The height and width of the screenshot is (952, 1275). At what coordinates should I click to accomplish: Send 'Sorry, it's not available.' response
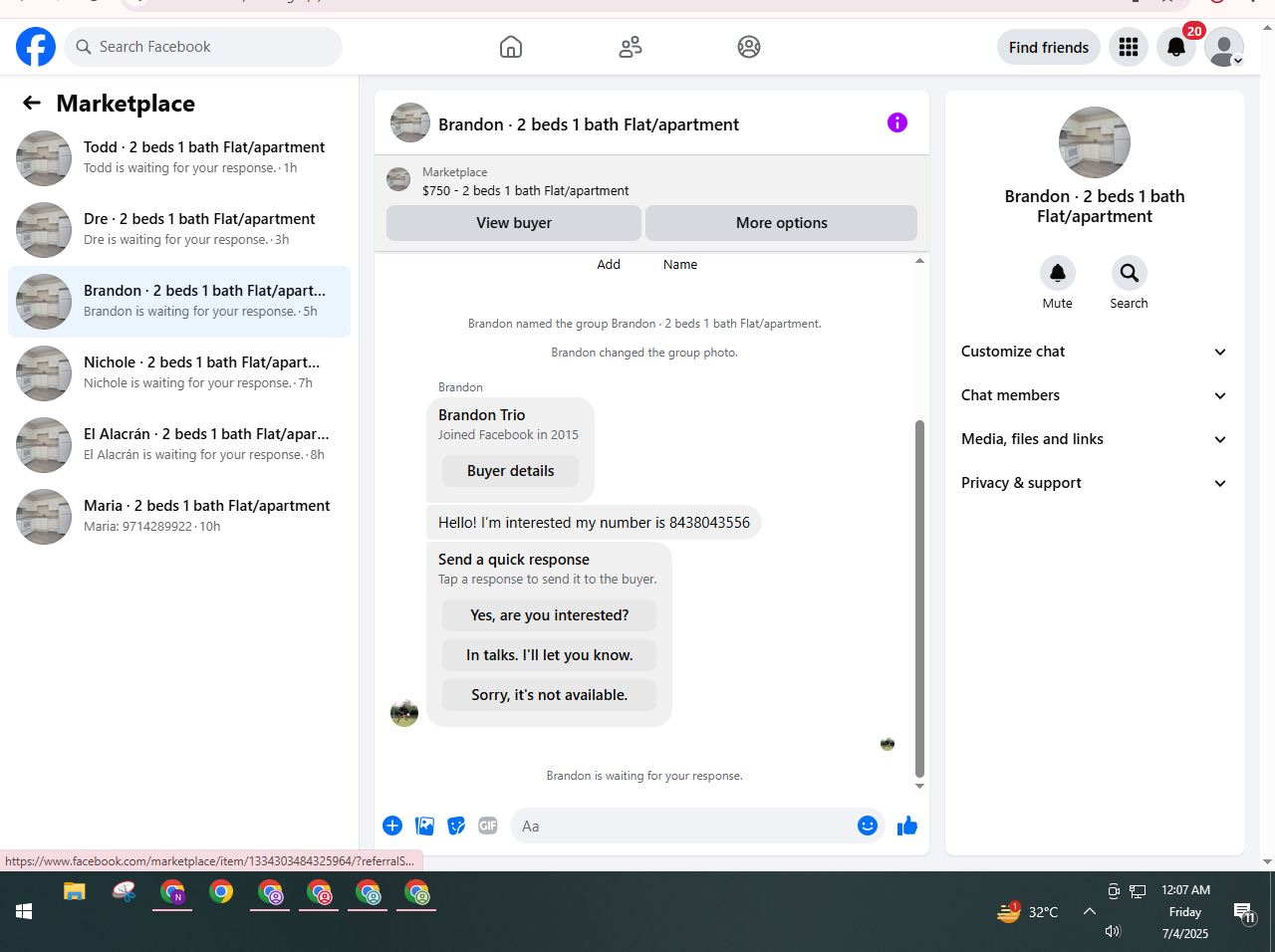(x=550, y=695)
